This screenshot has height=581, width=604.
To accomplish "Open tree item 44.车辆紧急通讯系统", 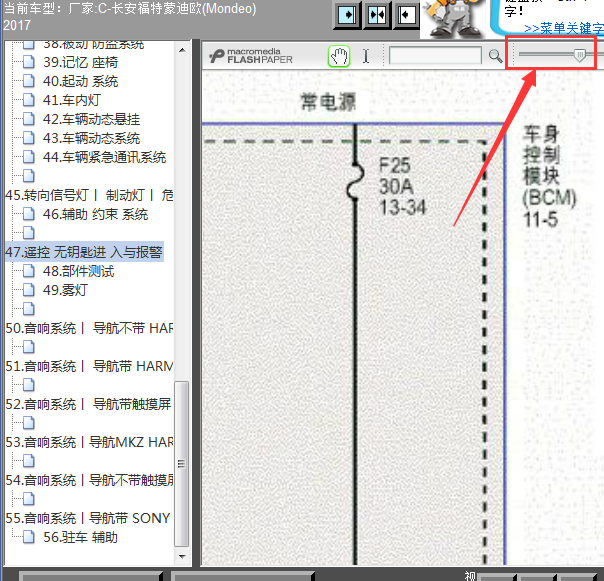I will 104,157.
